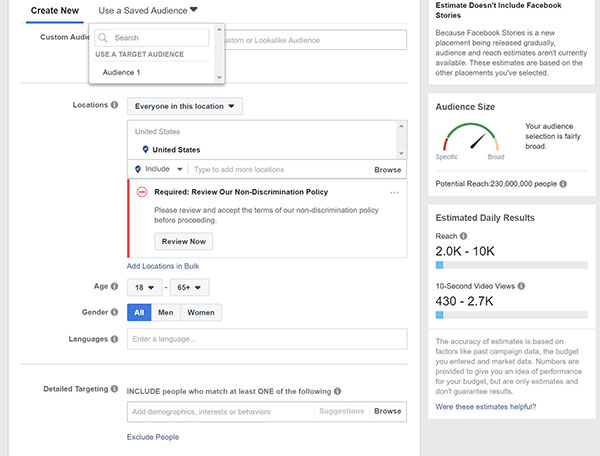600x456 pixels.
Task: Choose Audience 1 from saved audiences list
Action: (122, 73)
